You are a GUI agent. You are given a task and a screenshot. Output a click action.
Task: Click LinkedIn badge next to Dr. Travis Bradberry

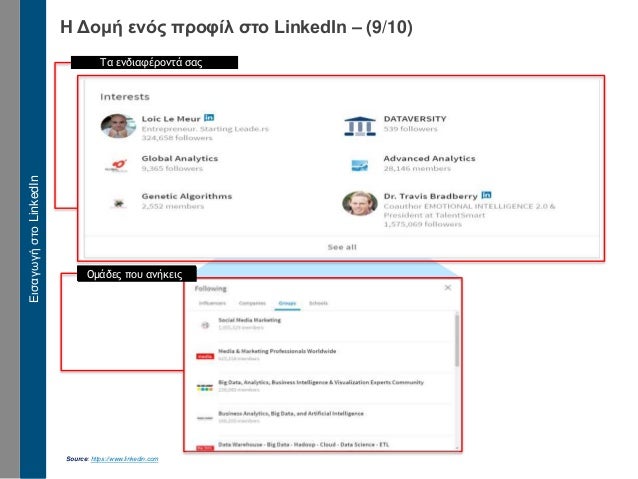[x=486, y=195]
